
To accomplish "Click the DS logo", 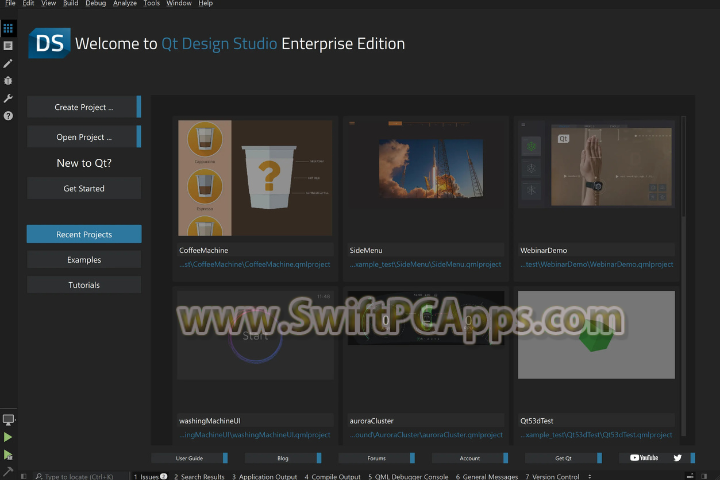I will 49,43.
